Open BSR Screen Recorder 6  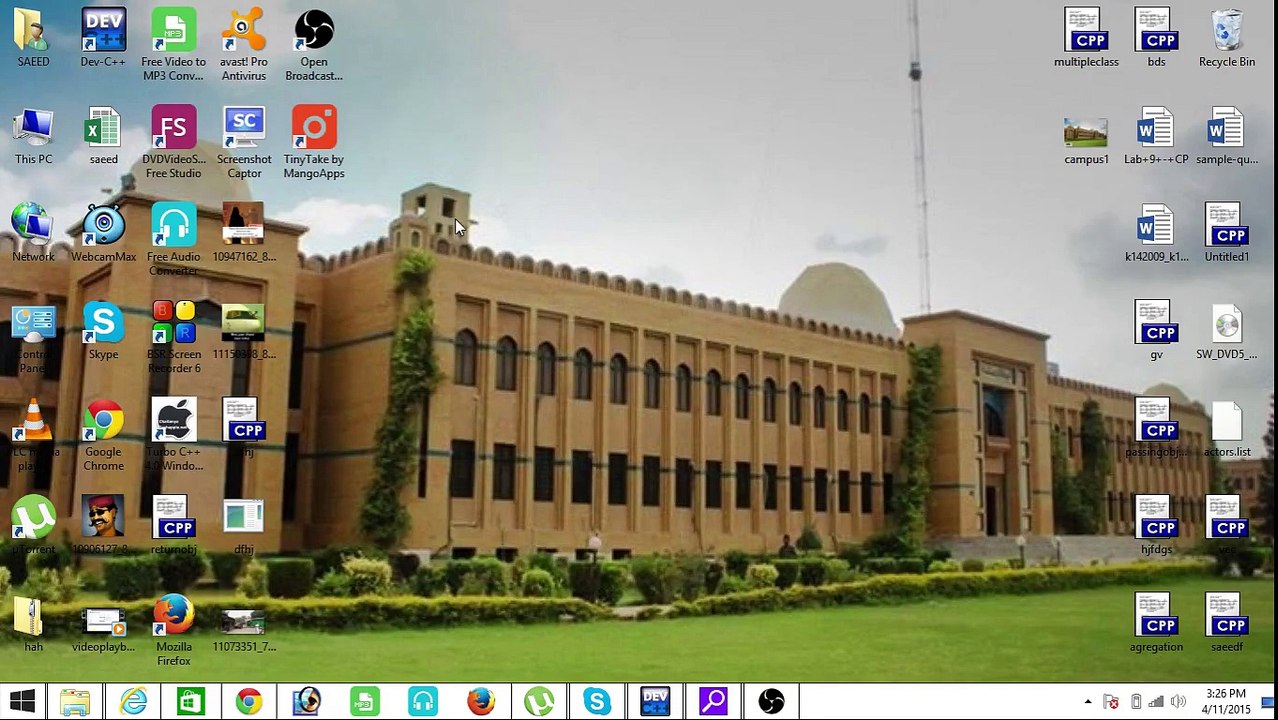tap(173, 338)
